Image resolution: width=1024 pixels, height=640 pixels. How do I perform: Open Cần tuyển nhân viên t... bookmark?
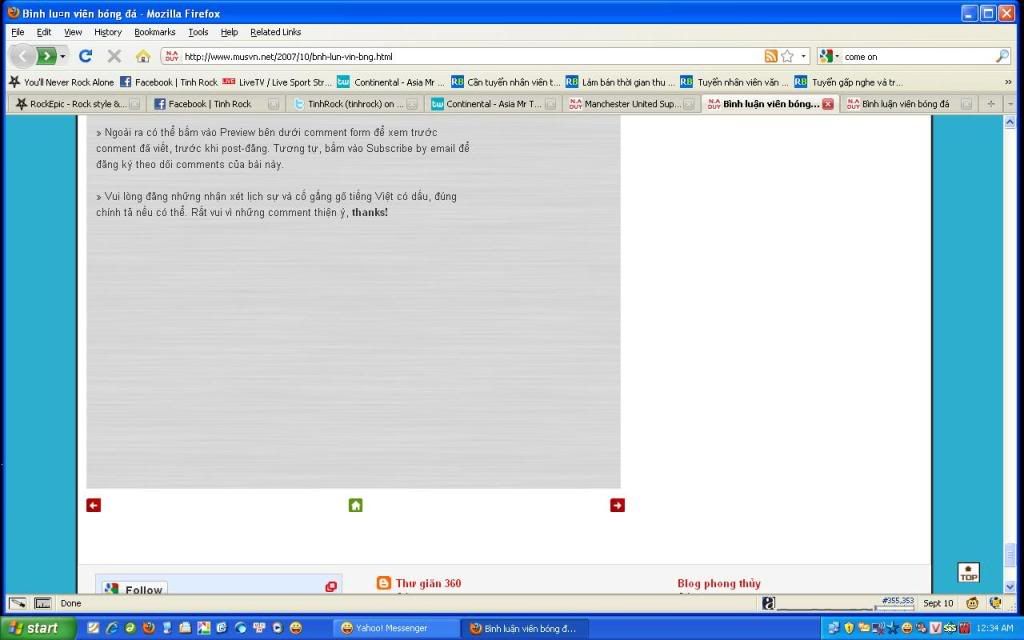point(505,82)
